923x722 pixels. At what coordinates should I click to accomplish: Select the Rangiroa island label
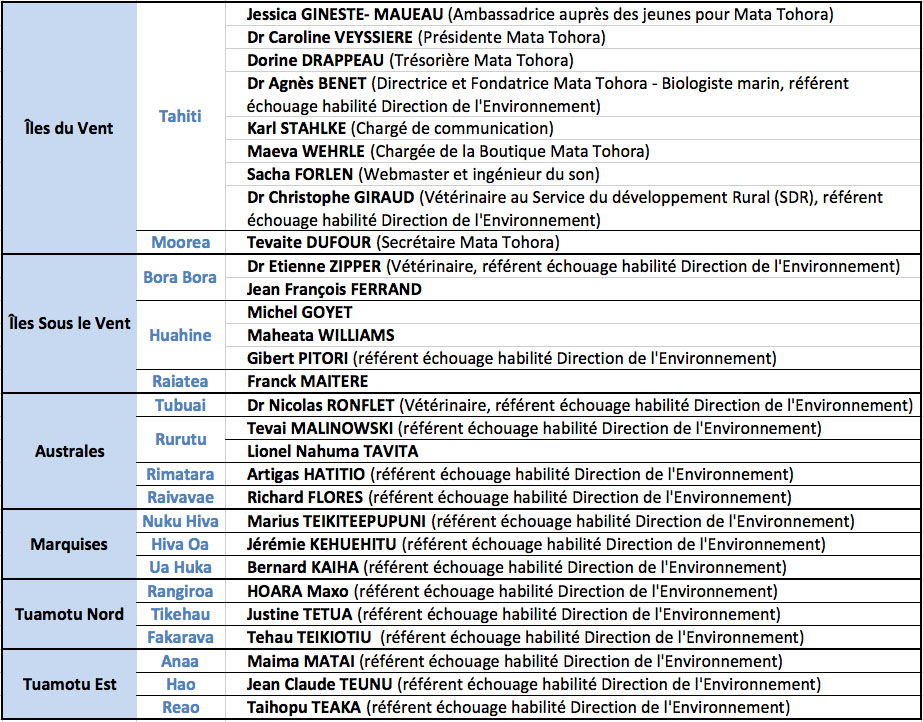(180, 591)
